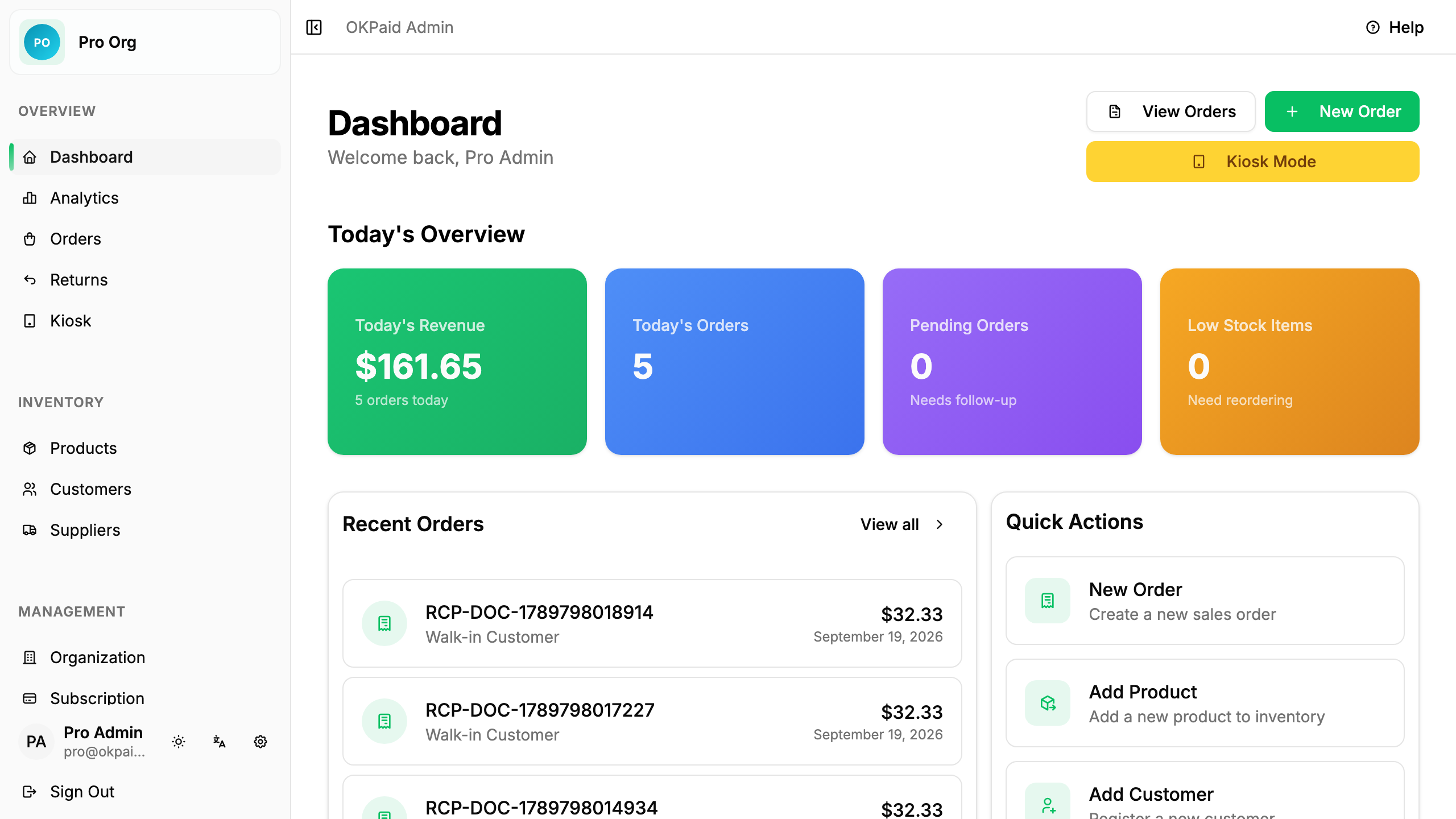Open order RCP-DOC-1789798014934
This screenshot has height=819, width=1456.
click(652, 797)
